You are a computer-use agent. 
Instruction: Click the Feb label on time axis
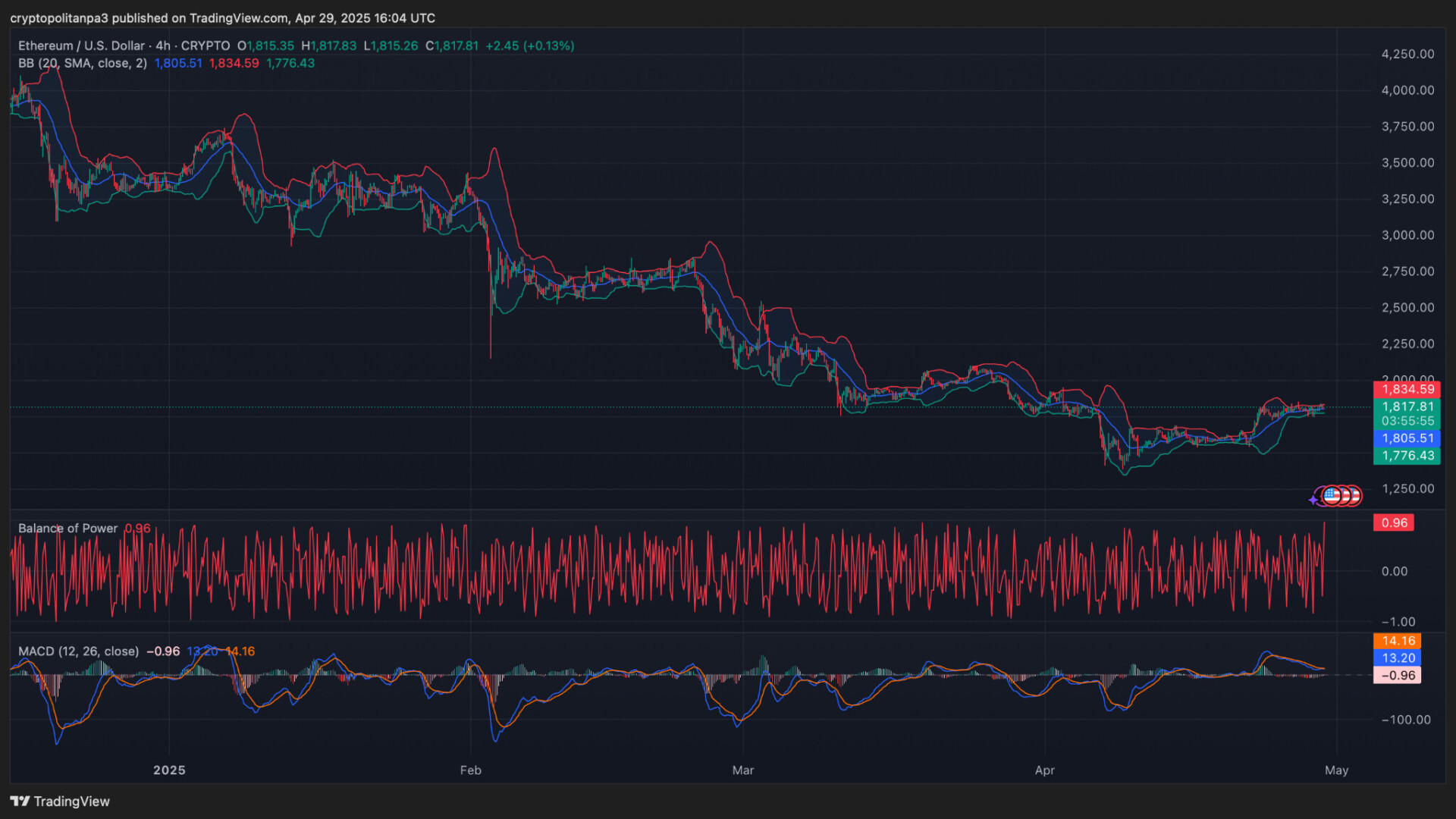click(x=470, y=770)
